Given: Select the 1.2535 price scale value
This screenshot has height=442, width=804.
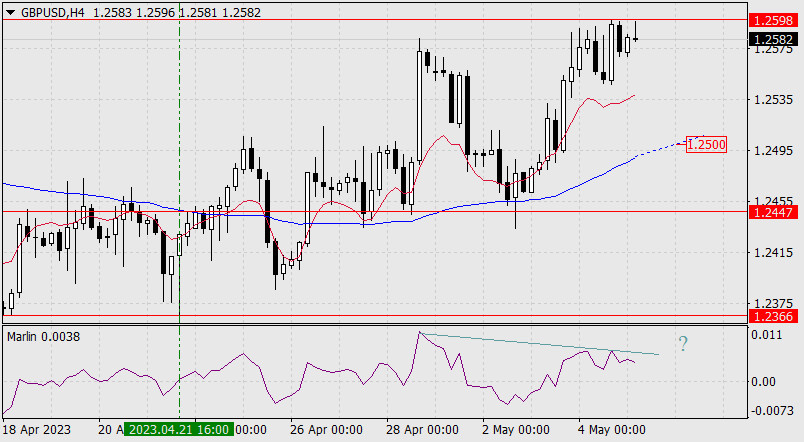Looking at the screenshot, I should [x=773, y=99].
